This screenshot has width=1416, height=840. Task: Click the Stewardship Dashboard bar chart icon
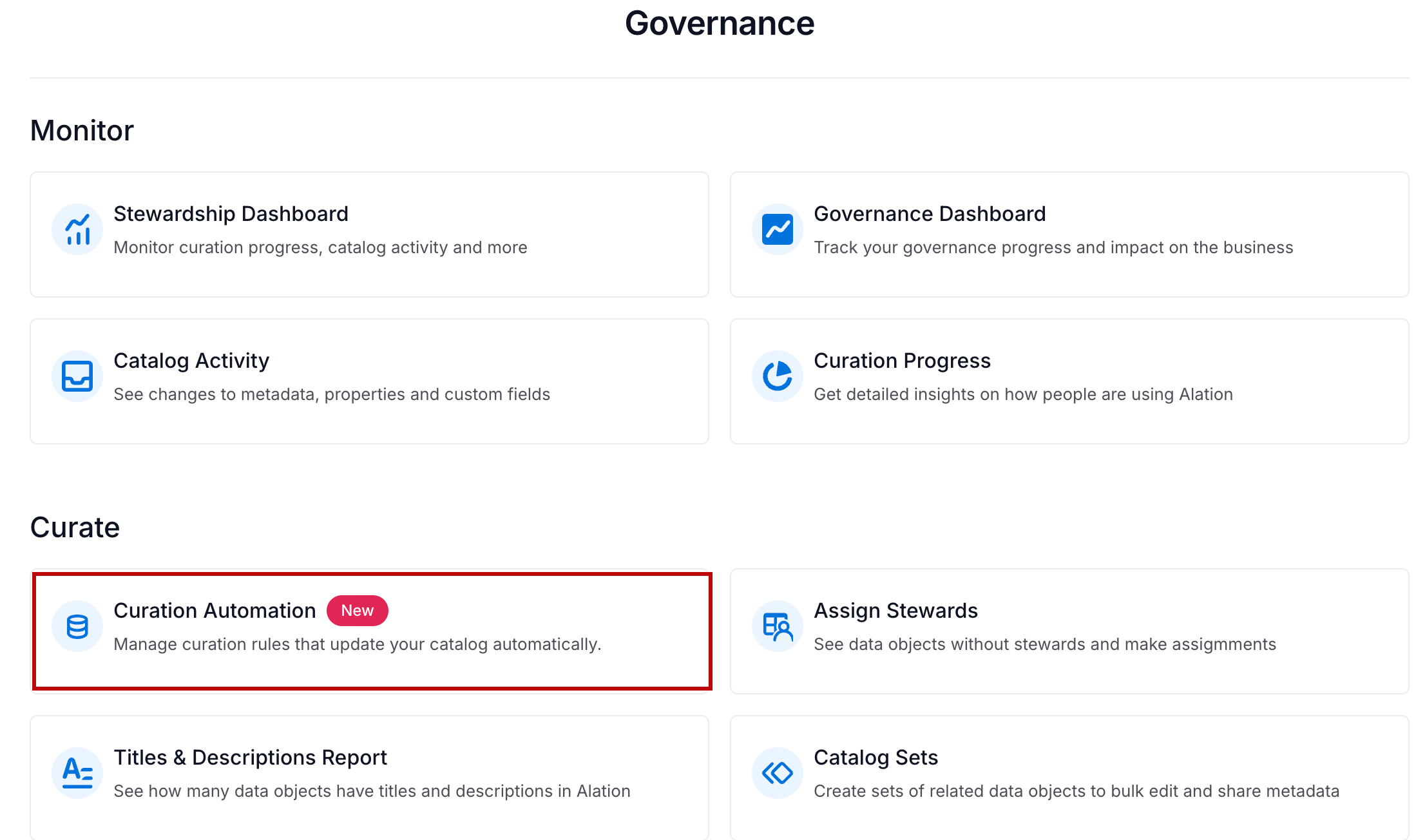pos(77,230)
